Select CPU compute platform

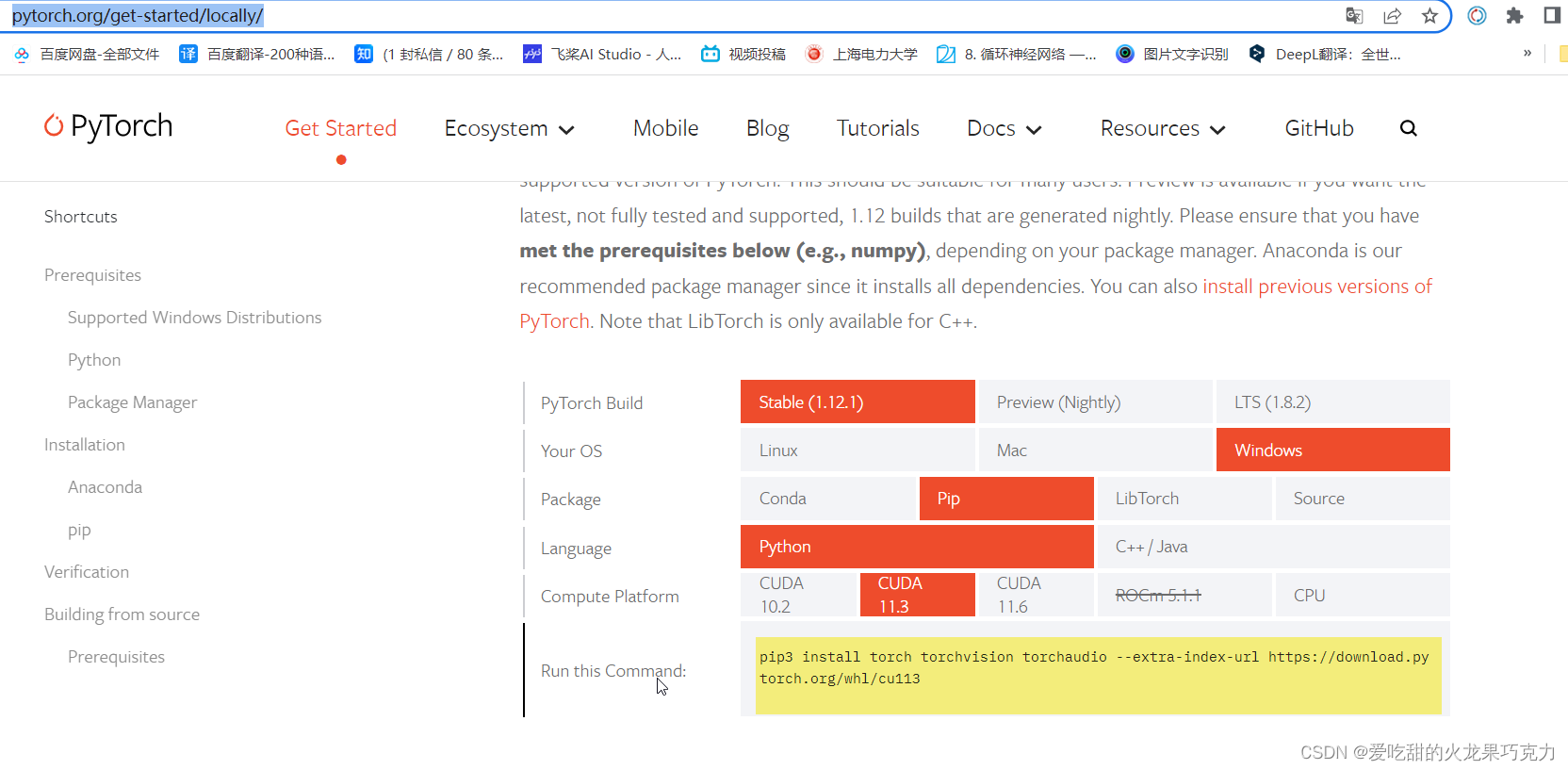click(x=1363, y=595)
